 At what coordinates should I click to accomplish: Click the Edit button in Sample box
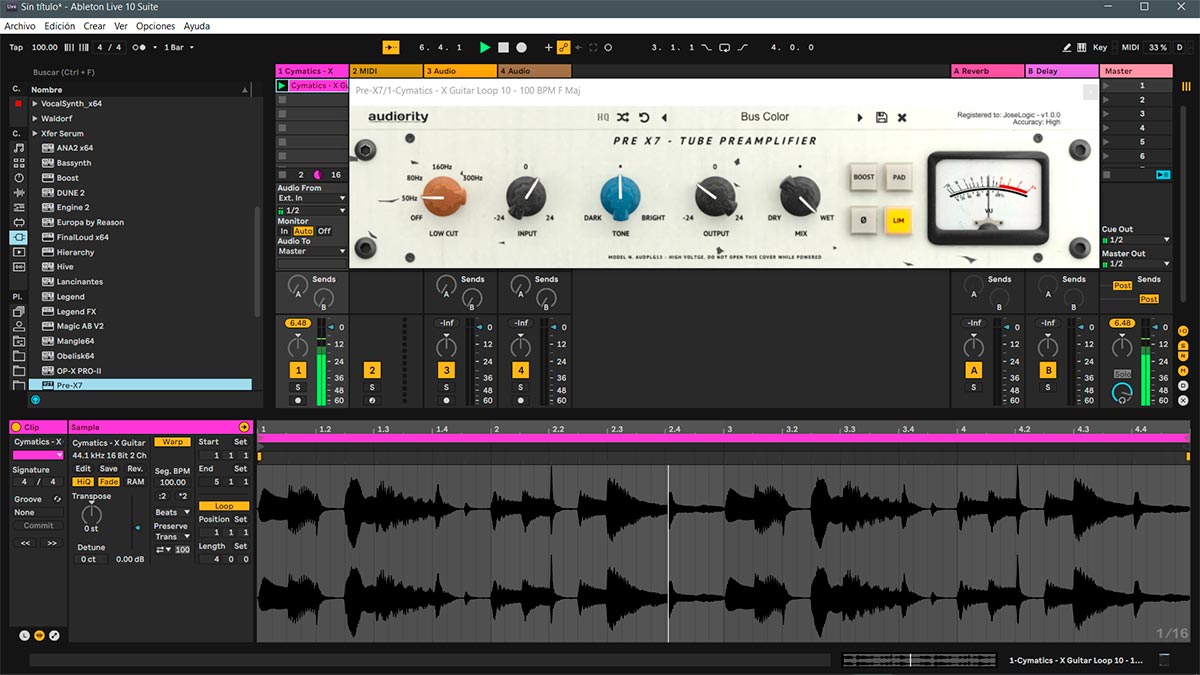point(83,469)
